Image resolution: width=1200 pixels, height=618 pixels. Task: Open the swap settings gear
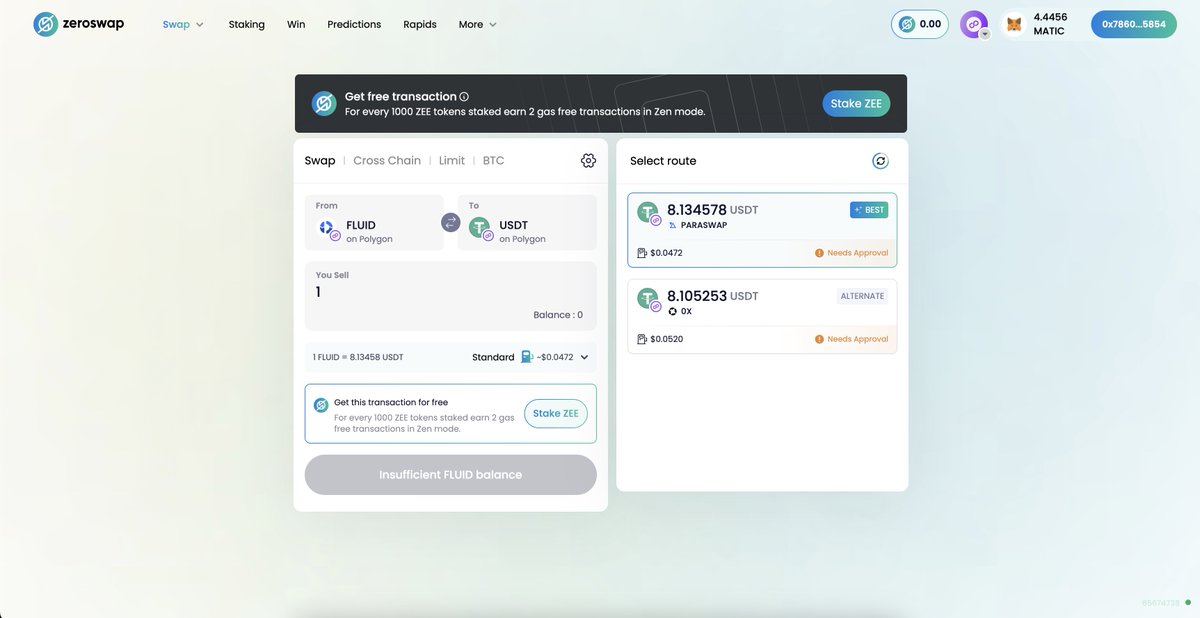point(588,161)
